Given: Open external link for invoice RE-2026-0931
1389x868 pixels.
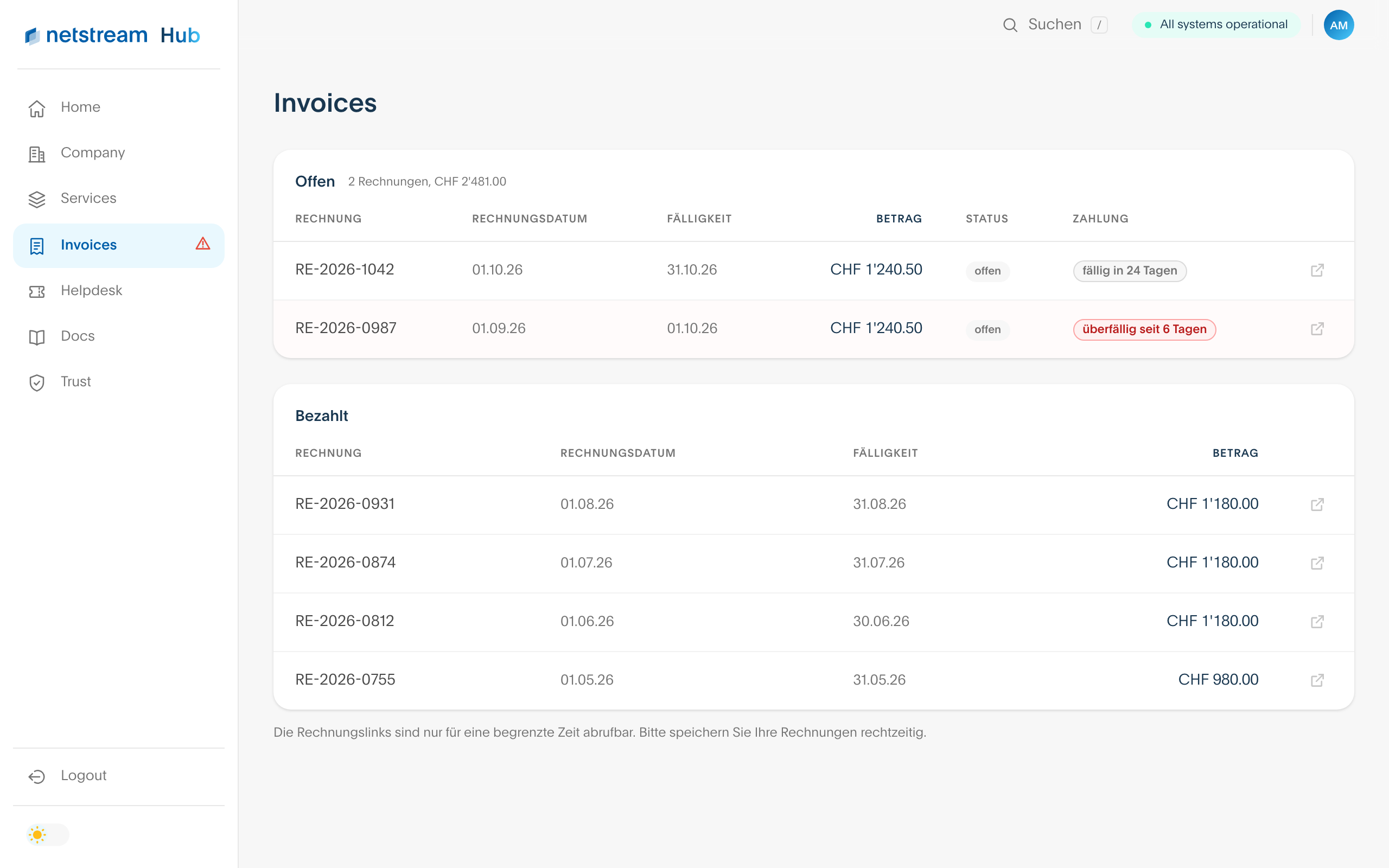Looking at the screenshot, I should click(x=1317, y=505).
